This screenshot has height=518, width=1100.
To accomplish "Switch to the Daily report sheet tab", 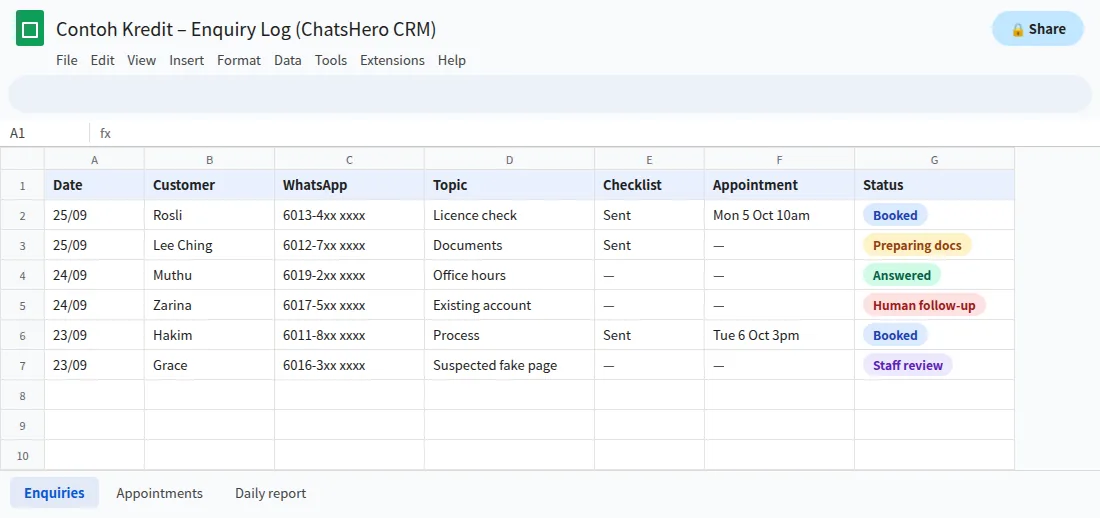I will pos(270,493).
